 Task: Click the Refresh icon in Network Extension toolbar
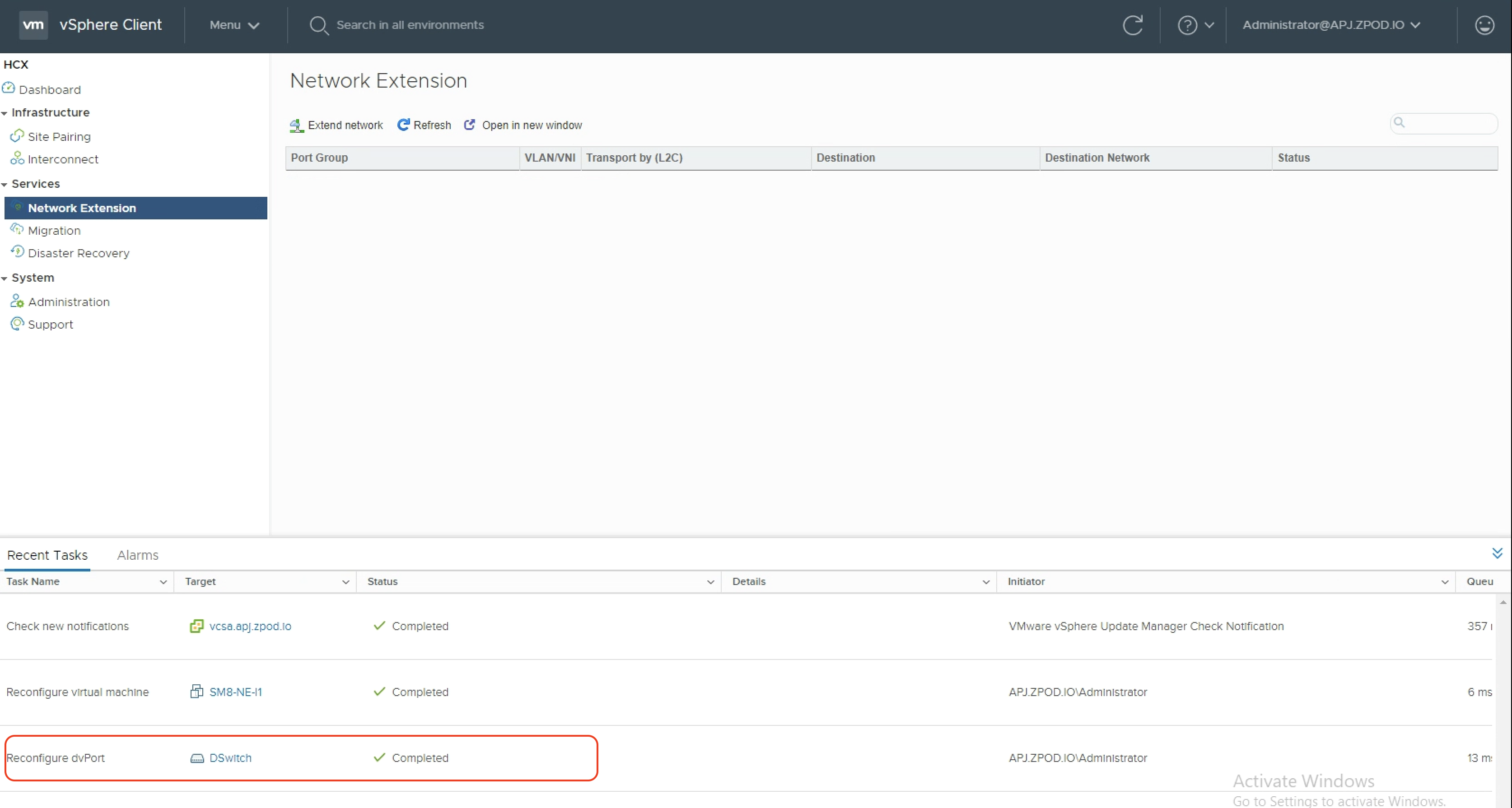click(x=403, y=125)
